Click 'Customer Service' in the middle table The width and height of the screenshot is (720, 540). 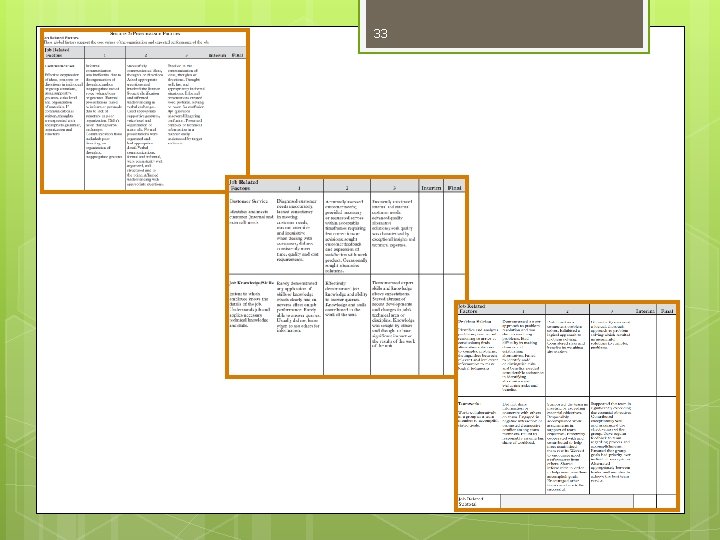tap(249, 201)
